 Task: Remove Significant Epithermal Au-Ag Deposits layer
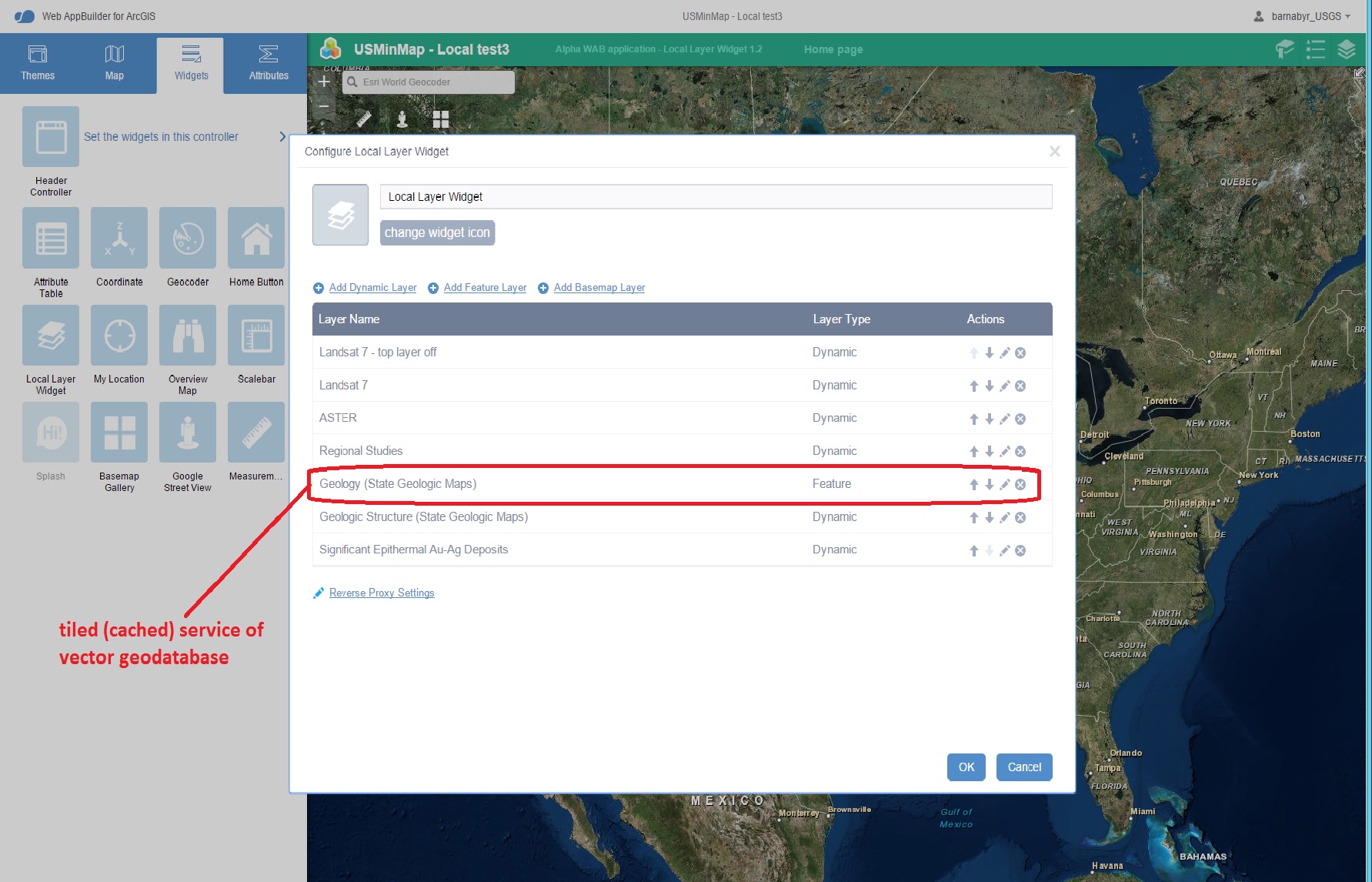(x=1020, y=550)
